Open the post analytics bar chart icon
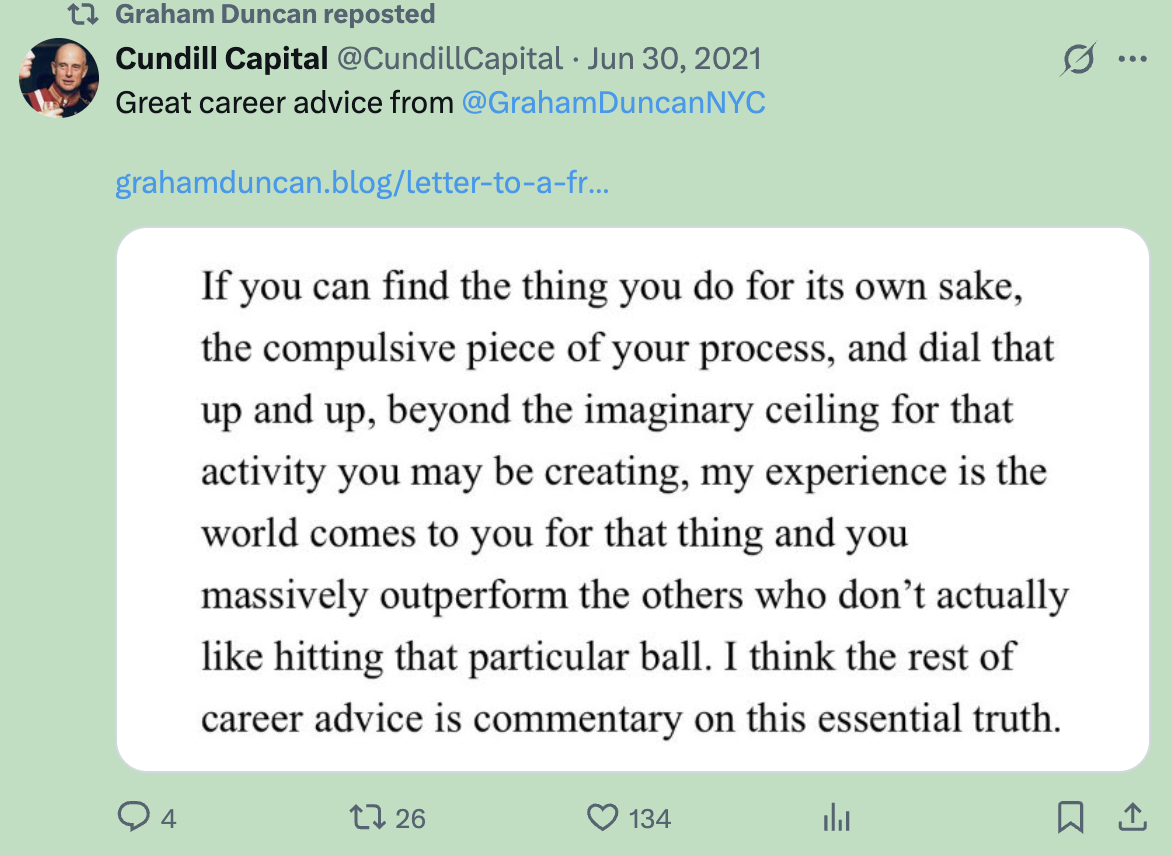Screen dimensions: 1172x856 coord(835,819)
